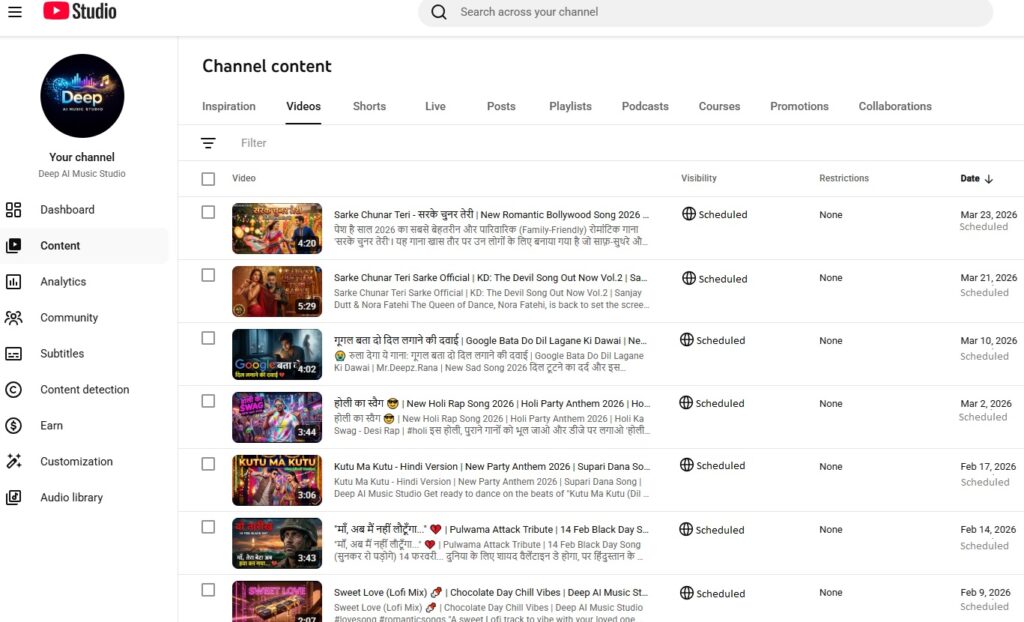The height and width of the screenshot is (622, 1024).
Task: Select the Kutu Ma Kutu video checkbox
Action: (208, 464)
